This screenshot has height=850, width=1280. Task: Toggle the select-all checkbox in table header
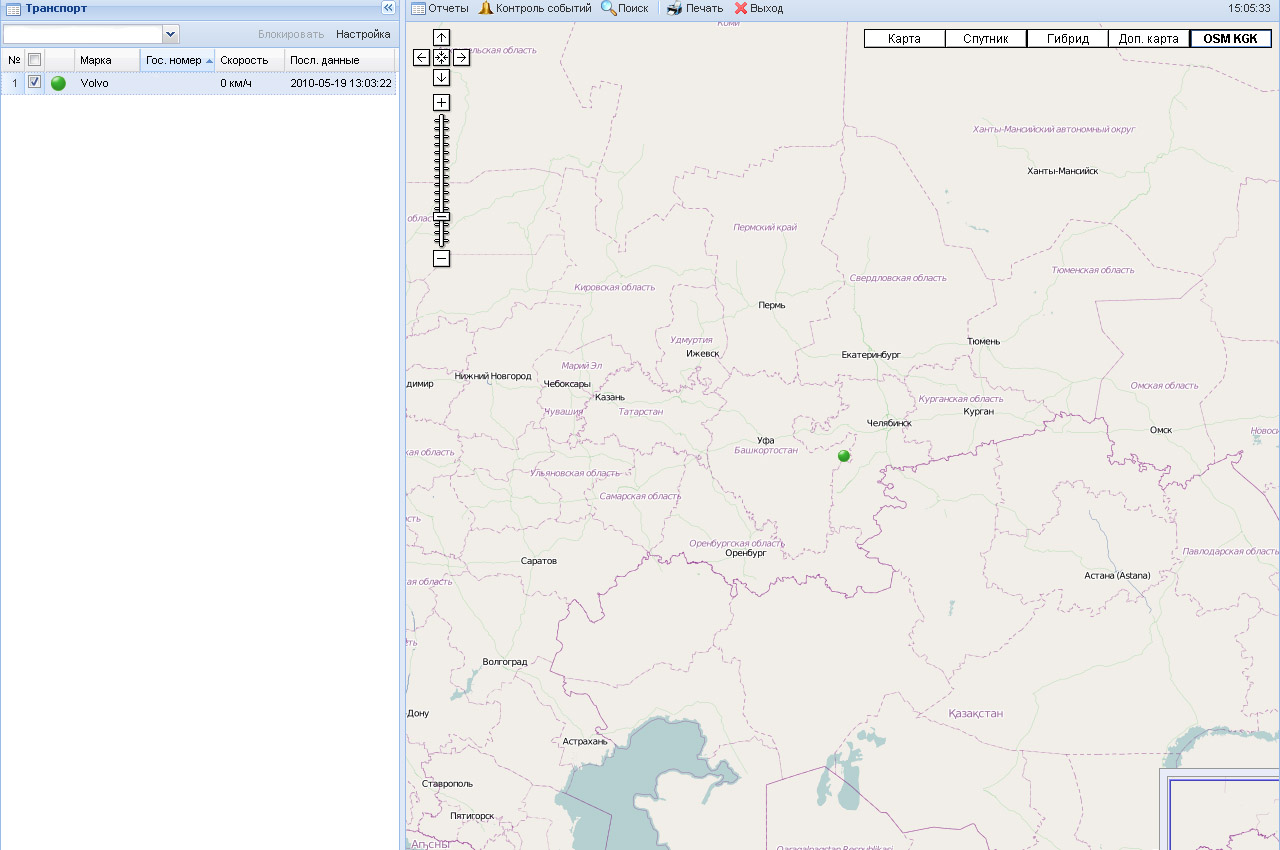(34, 60)
